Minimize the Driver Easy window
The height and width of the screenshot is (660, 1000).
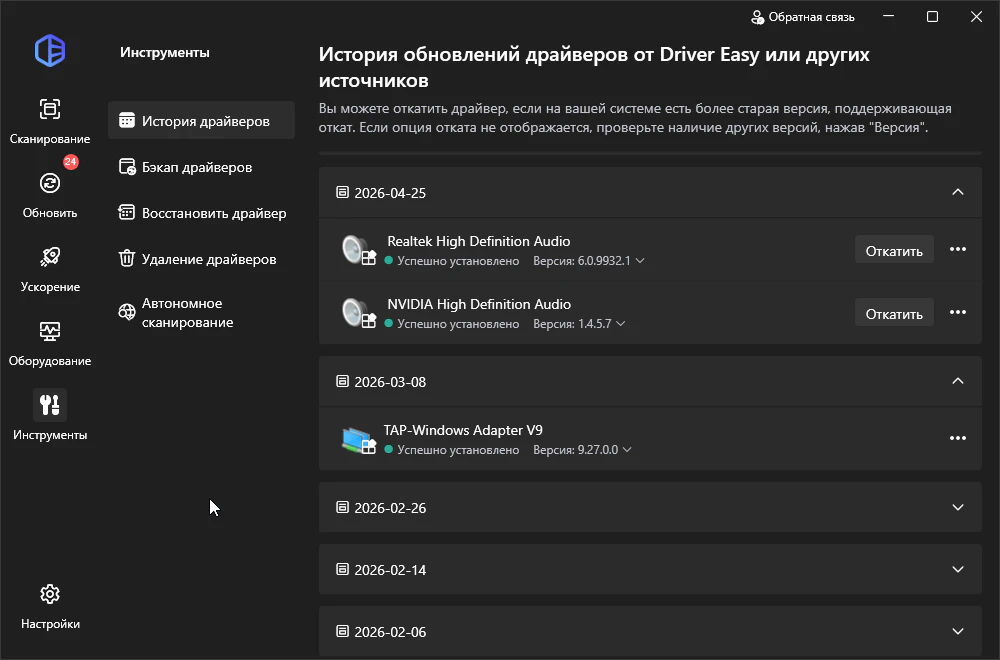[888, 17]
